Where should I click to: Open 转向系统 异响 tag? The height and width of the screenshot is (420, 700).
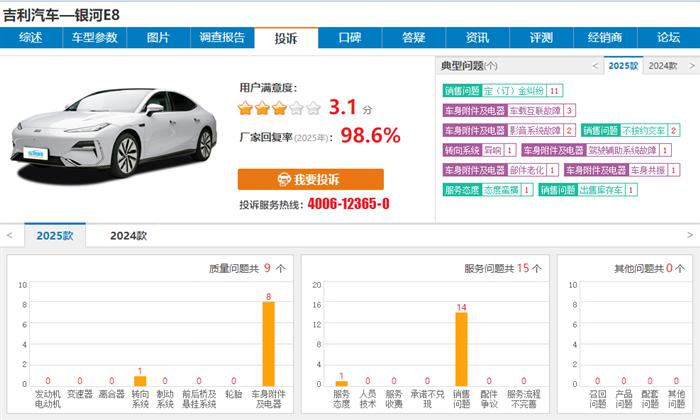click(x=479, y=150)
